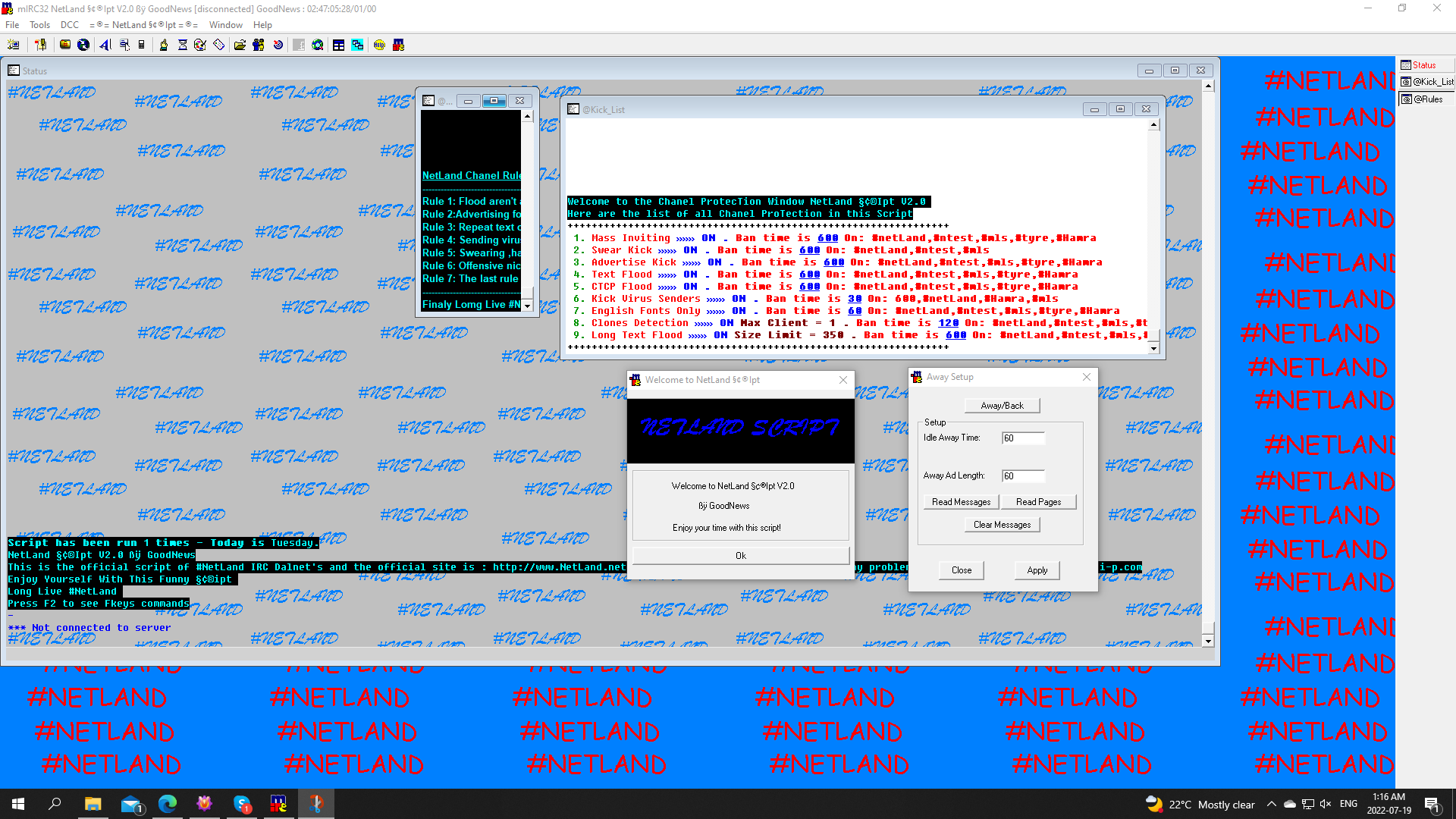1456x819 pixels.
Task: Open mIRC Options hammer icon
Action: (40, 45)
